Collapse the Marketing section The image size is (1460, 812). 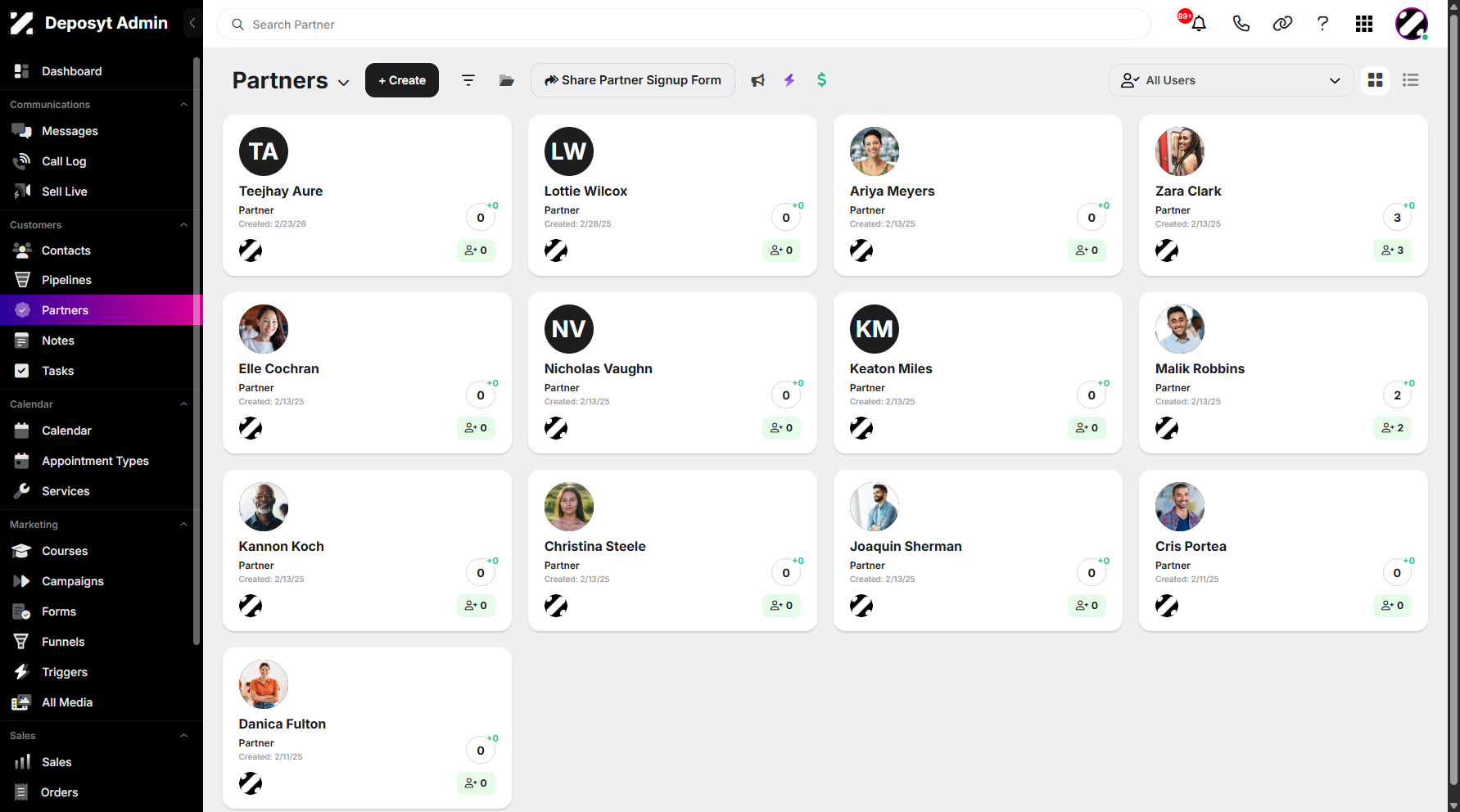pyautogui.click(x=183, y=525)
